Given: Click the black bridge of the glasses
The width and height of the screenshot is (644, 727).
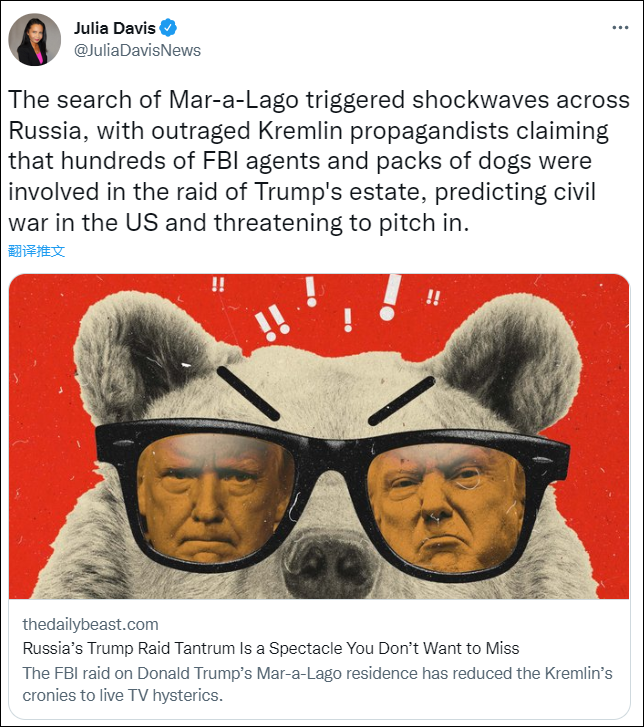Looking at the screenshot, I should click(332, 452).
